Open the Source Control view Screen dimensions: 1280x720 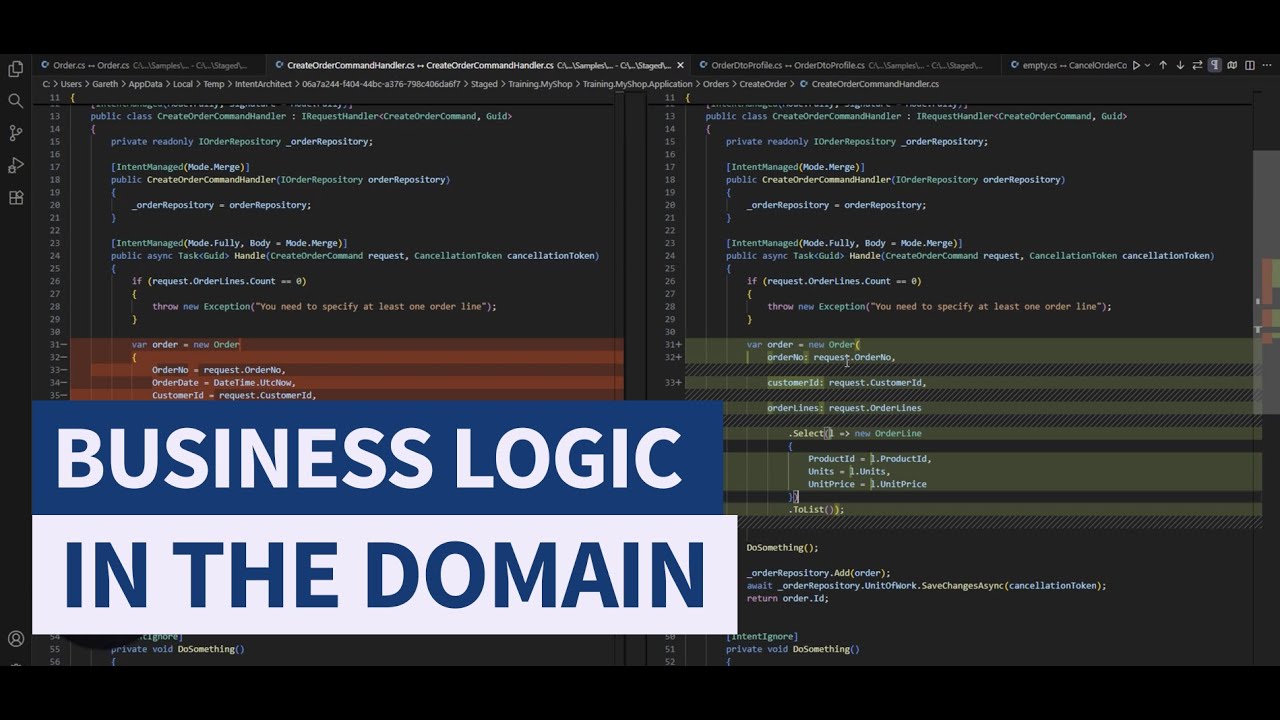click(x=16, y=133)
